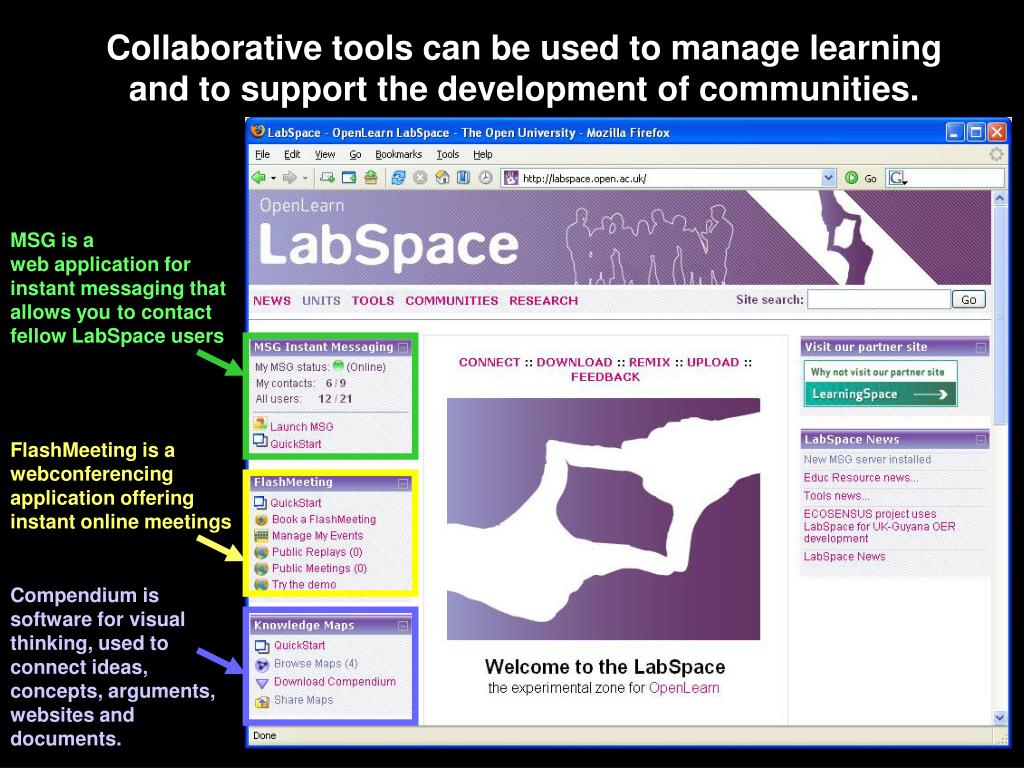Click the new window toolbar icon
The width and height of the screenshot is (1024, 768).
pos(349,178)
